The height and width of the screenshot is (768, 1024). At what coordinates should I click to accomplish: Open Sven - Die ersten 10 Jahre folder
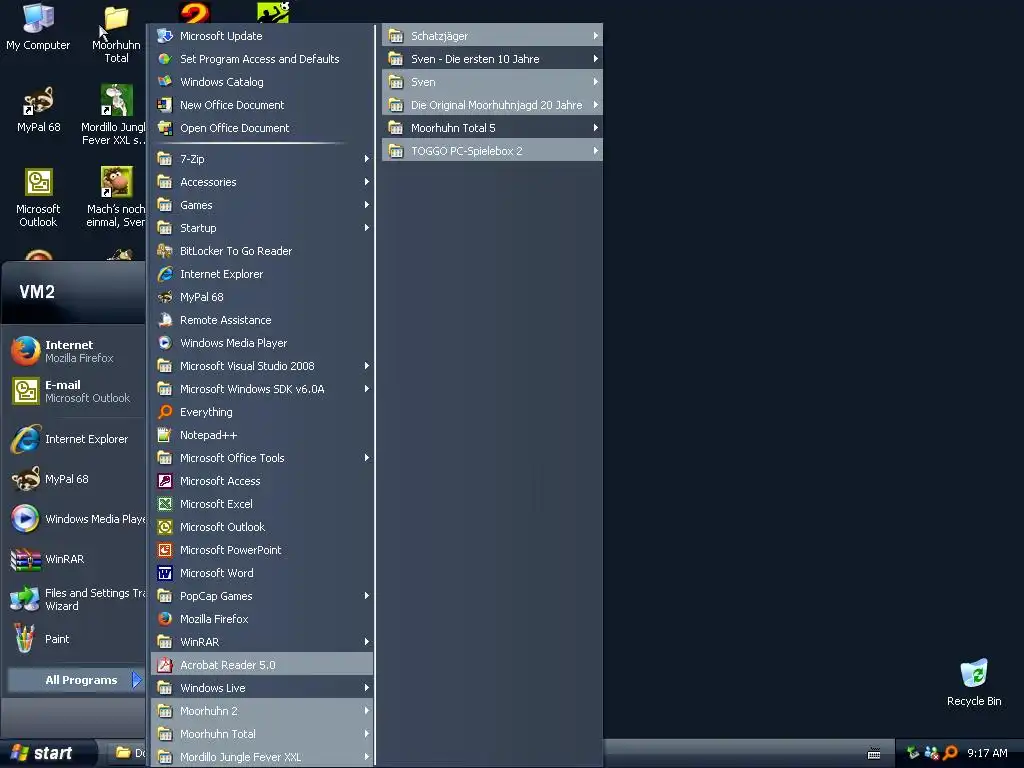pyautogui.click(x=492, y=59)
